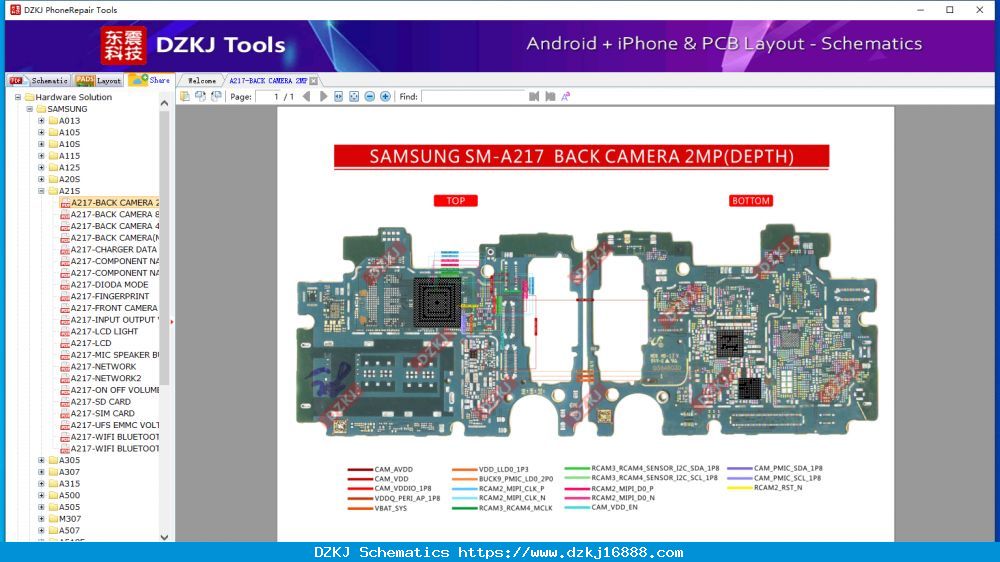Click the red TOP label on schematic

(x=455, y=201)
